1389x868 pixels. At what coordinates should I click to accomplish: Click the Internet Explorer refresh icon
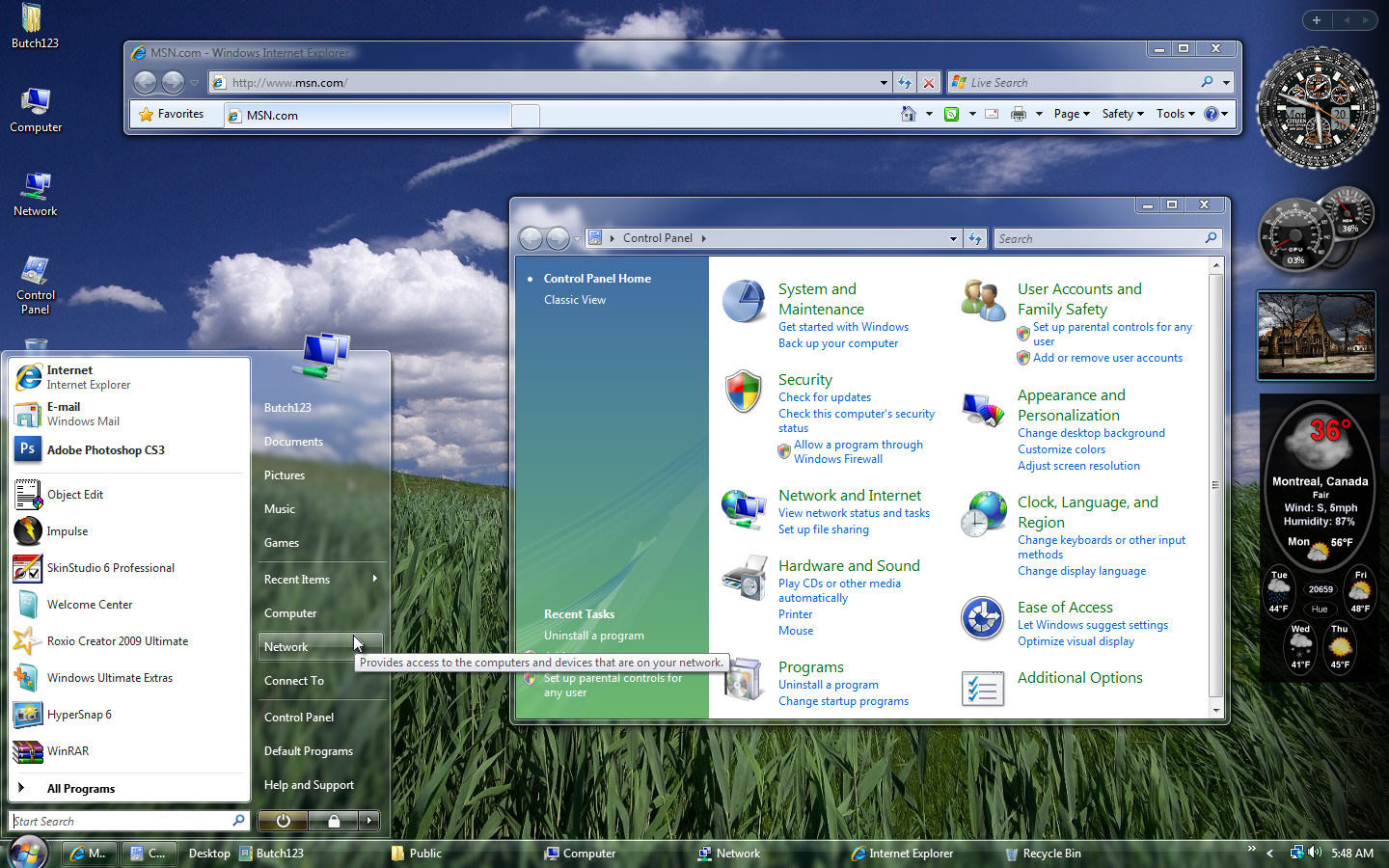tap(905, 83)
